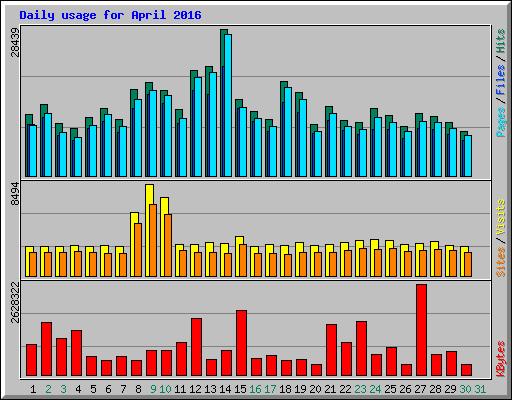Click day 9 on the x-axis
The image size is (512, 400).
[x=153, y=389]
